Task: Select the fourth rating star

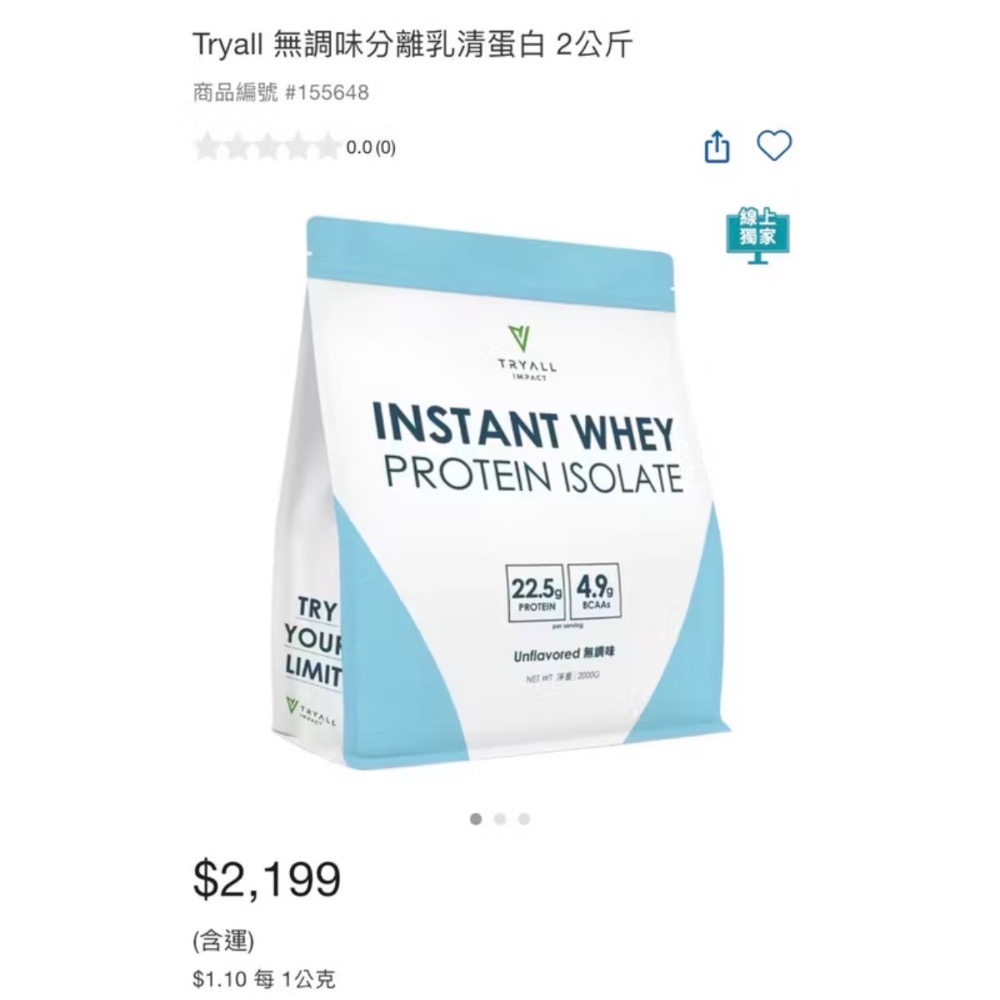Action: point(296,147)
